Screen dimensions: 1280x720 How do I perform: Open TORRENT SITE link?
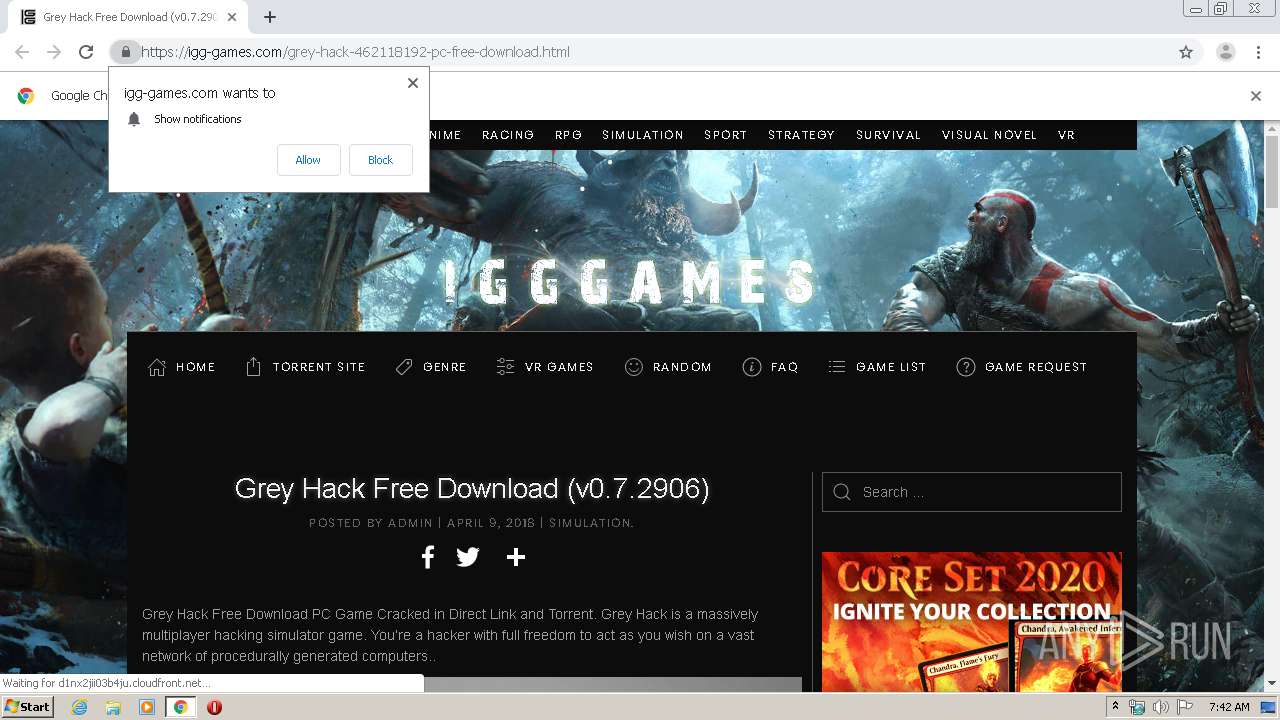tap(305, 367)
